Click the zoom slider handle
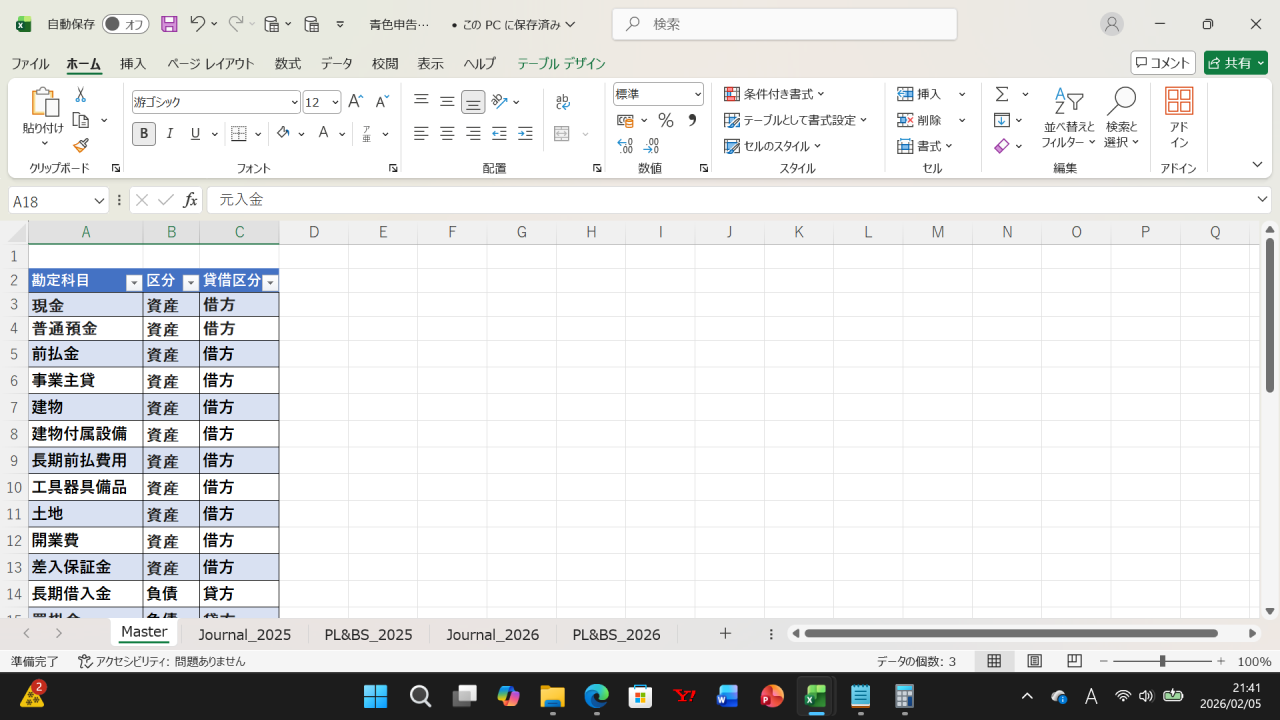 click(1162, 661)
